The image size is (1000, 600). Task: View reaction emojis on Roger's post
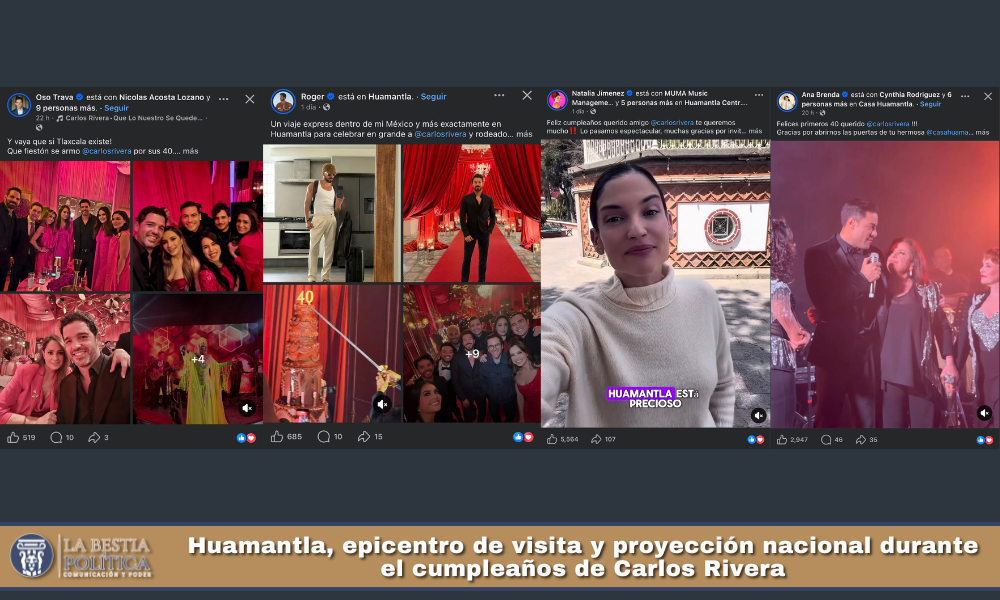[523, 437]
